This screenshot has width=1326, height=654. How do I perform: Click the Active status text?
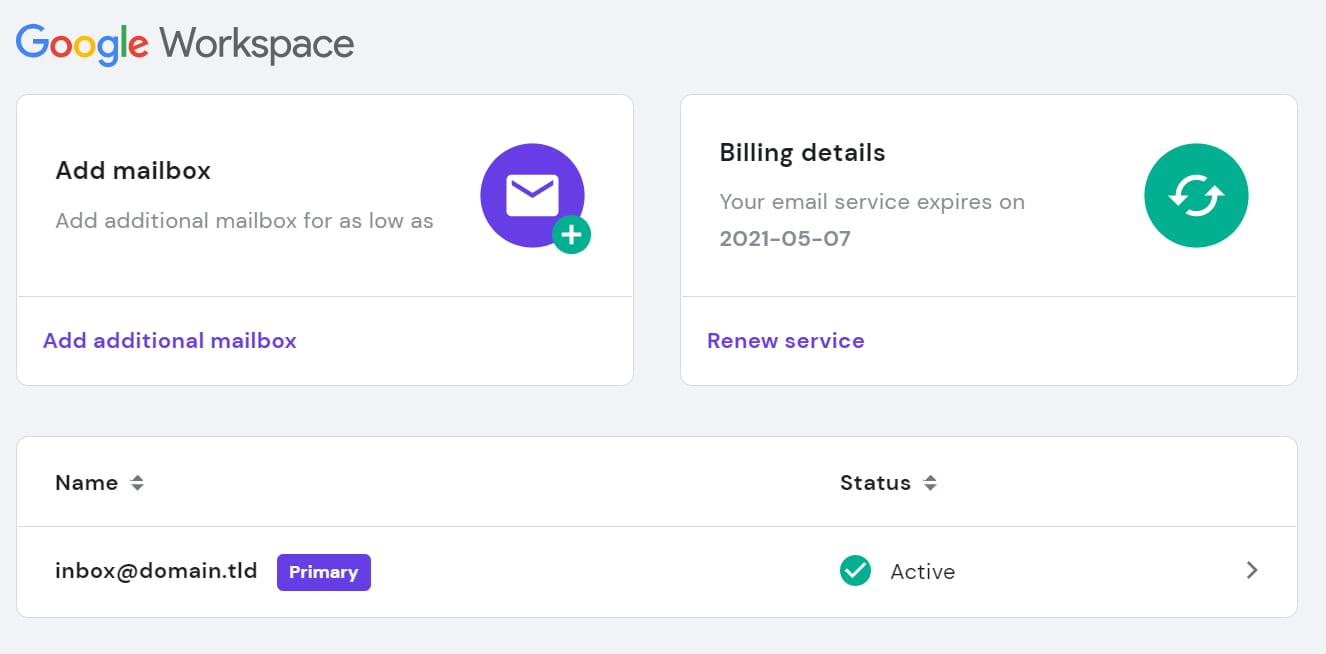click(922, 572)
